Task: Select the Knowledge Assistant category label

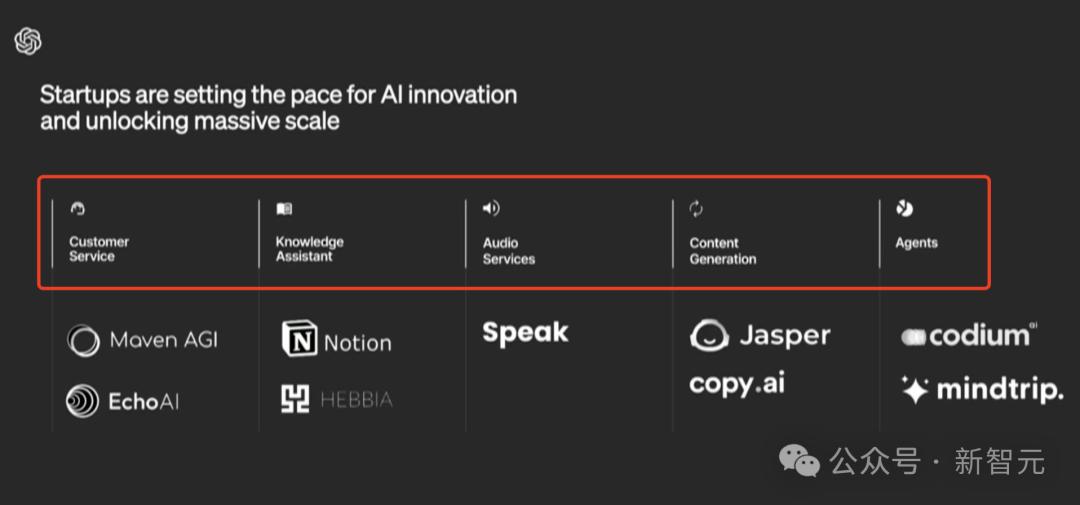Action: coord(309,249)
